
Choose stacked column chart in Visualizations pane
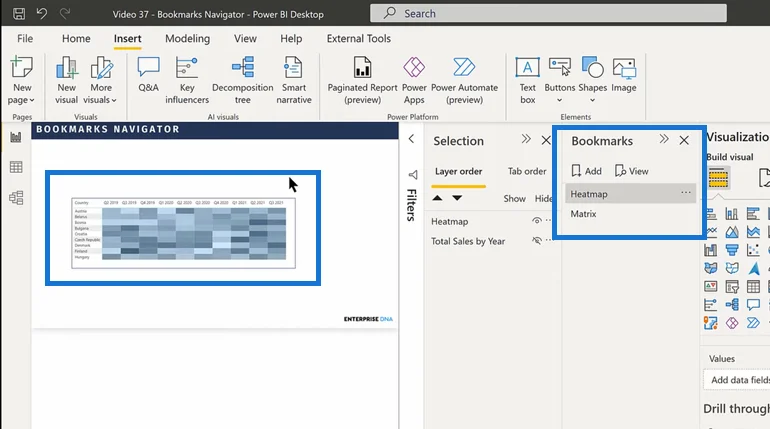(x=732, y=214)
